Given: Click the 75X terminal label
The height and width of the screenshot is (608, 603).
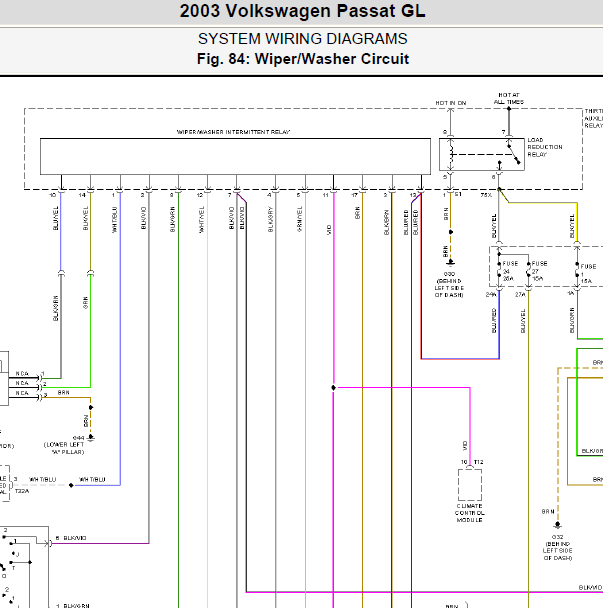Looking at the screenshot, I should coord(485,195).
